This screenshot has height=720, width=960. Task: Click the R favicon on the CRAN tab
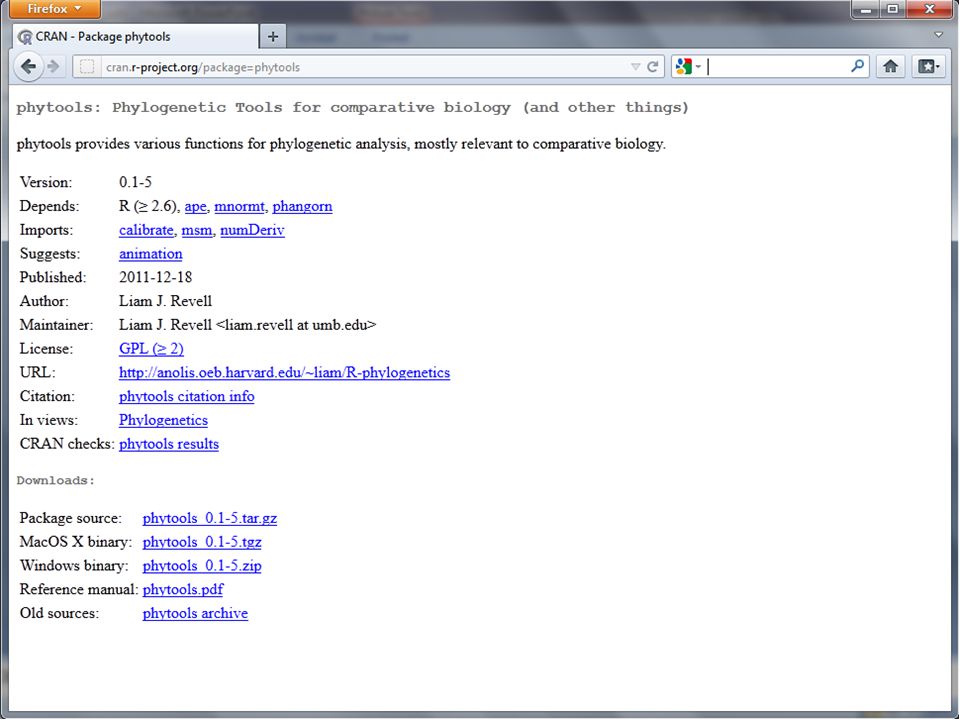[25, 37]
